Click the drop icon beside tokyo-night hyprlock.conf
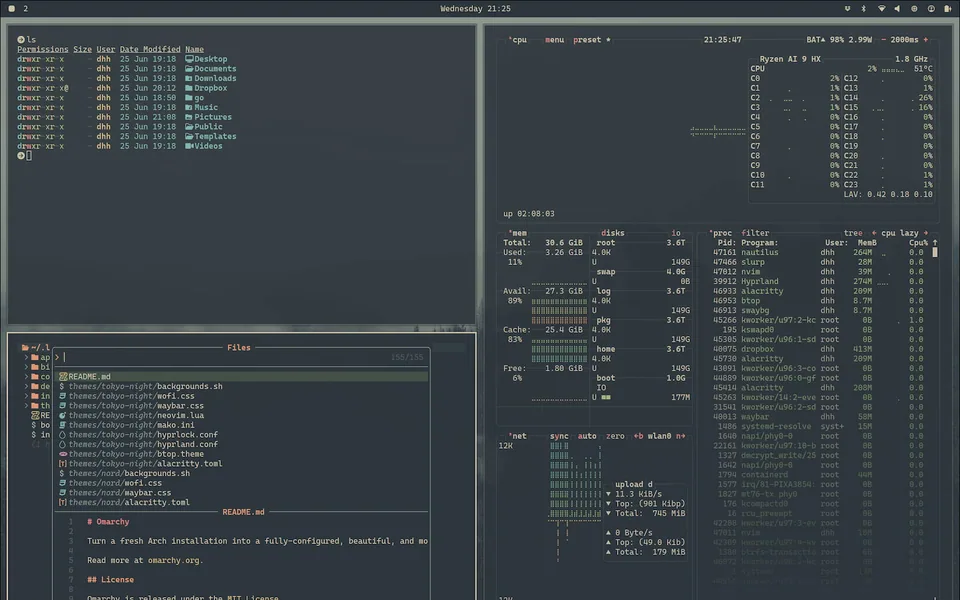Viewport: 960px width, 600px height. click(x=62, y=435)
